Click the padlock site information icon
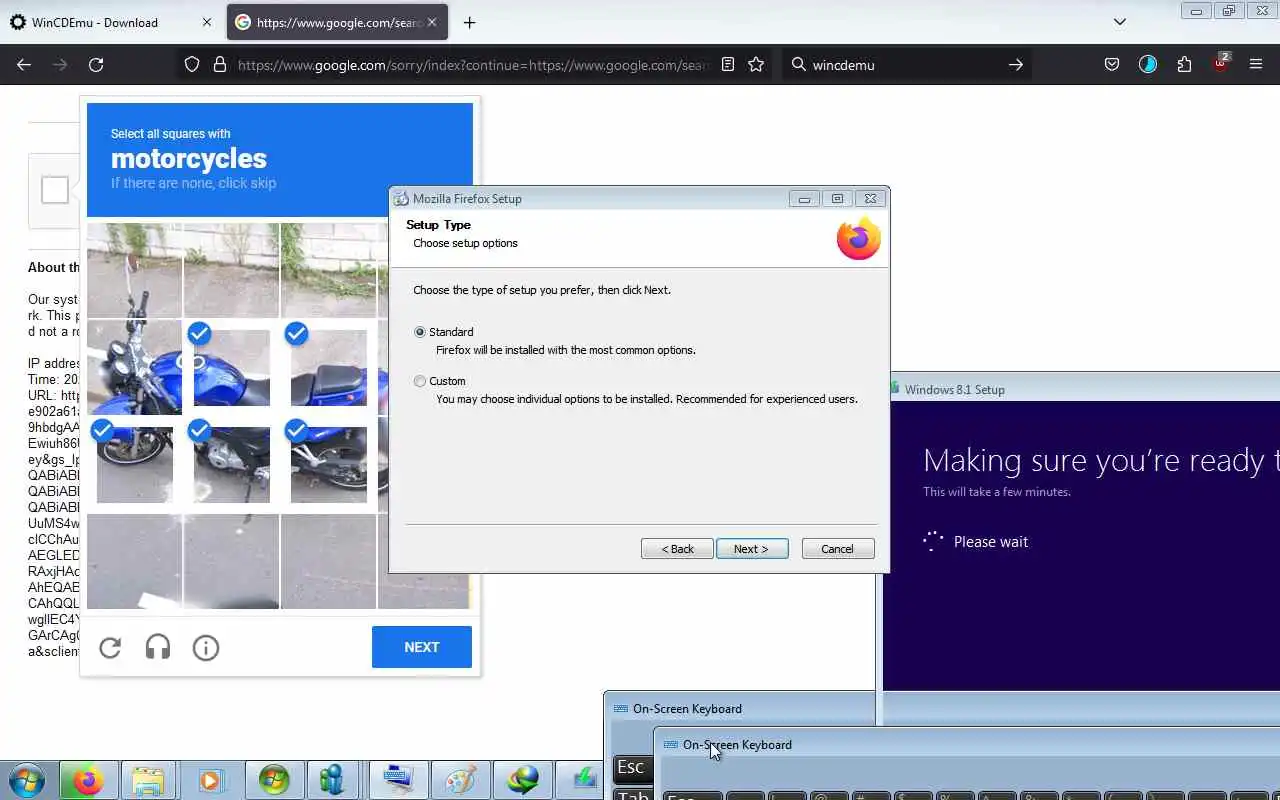 point(220,64)
